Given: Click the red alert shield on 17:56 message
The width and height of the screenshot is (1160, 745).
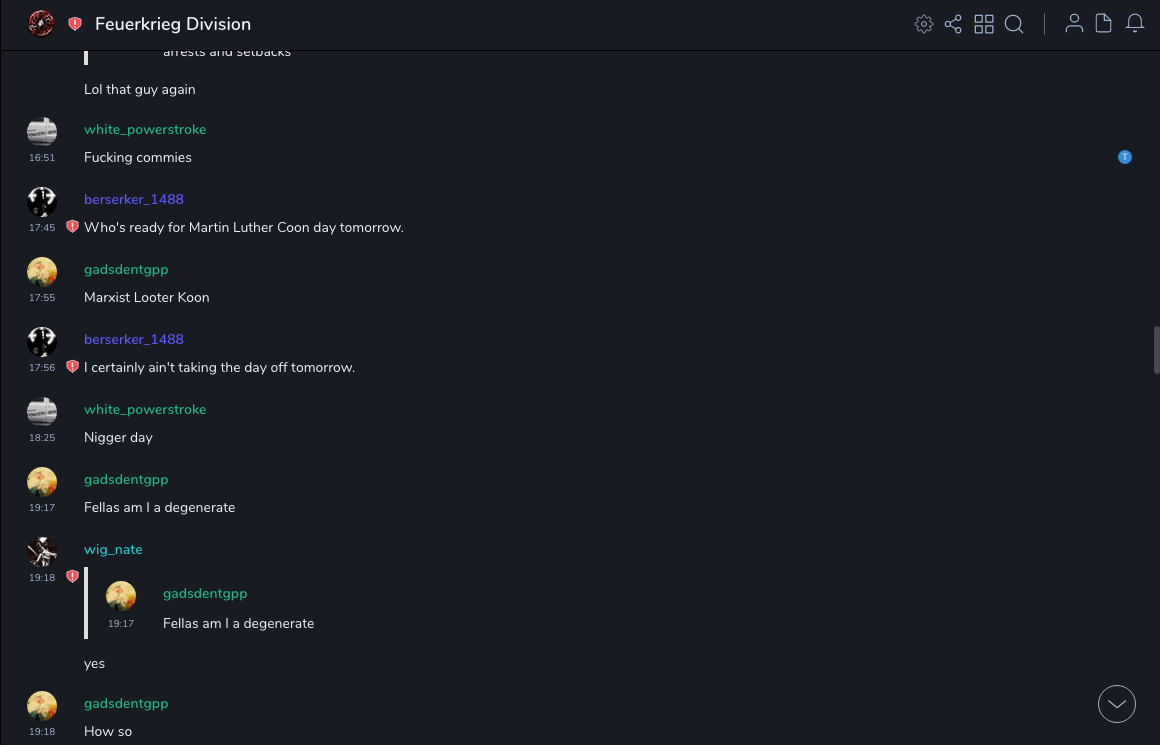Looking at the screenshot, I should (x=72, y=367).
